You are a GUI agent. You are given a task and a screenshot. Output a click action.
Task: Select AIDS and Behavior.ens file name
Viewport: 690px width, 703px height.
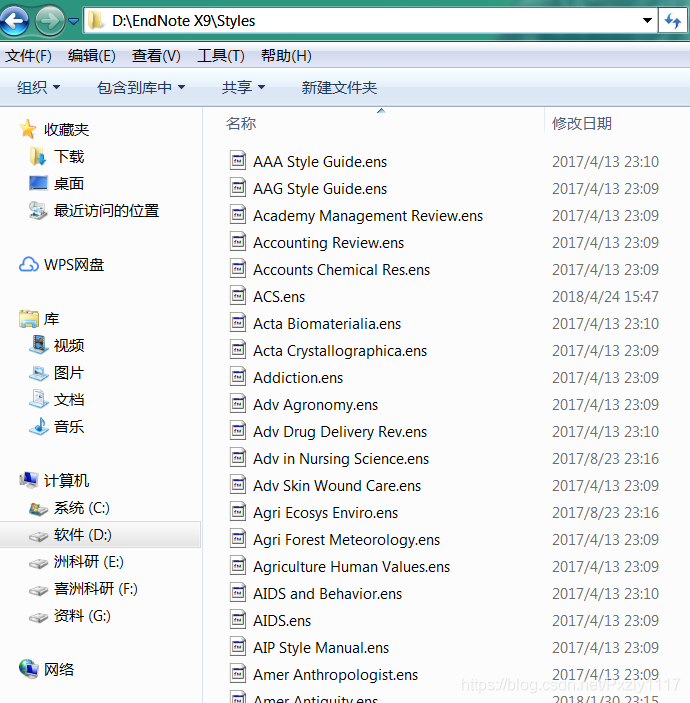(327, 594)
